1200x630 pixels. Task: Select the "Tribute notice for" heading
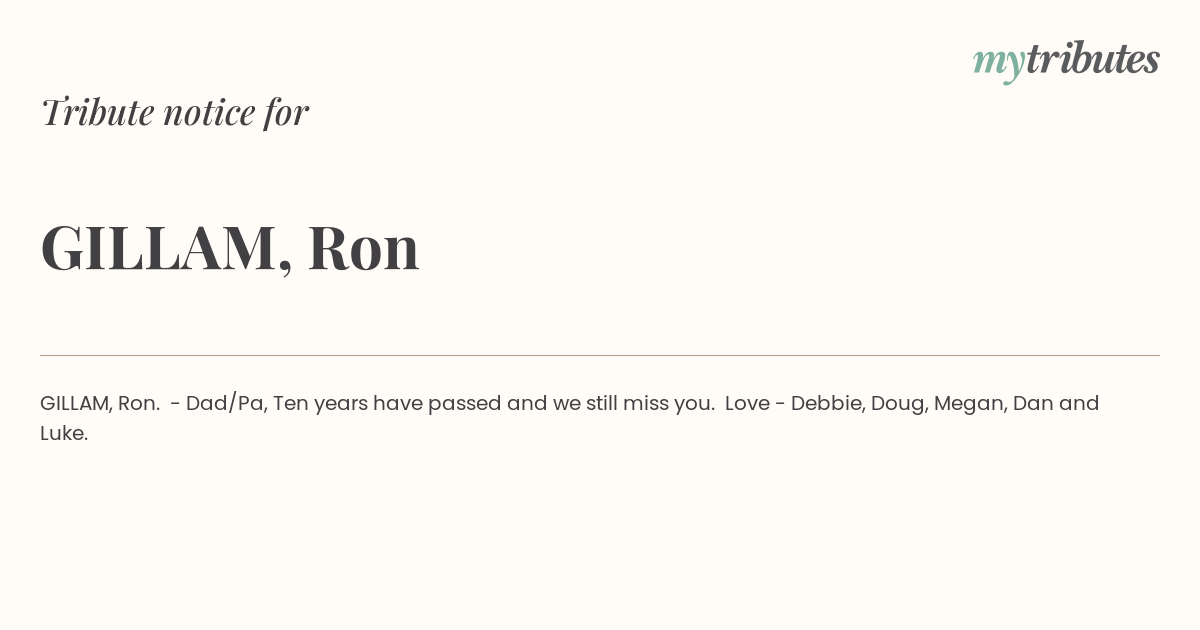click(175, 112)
